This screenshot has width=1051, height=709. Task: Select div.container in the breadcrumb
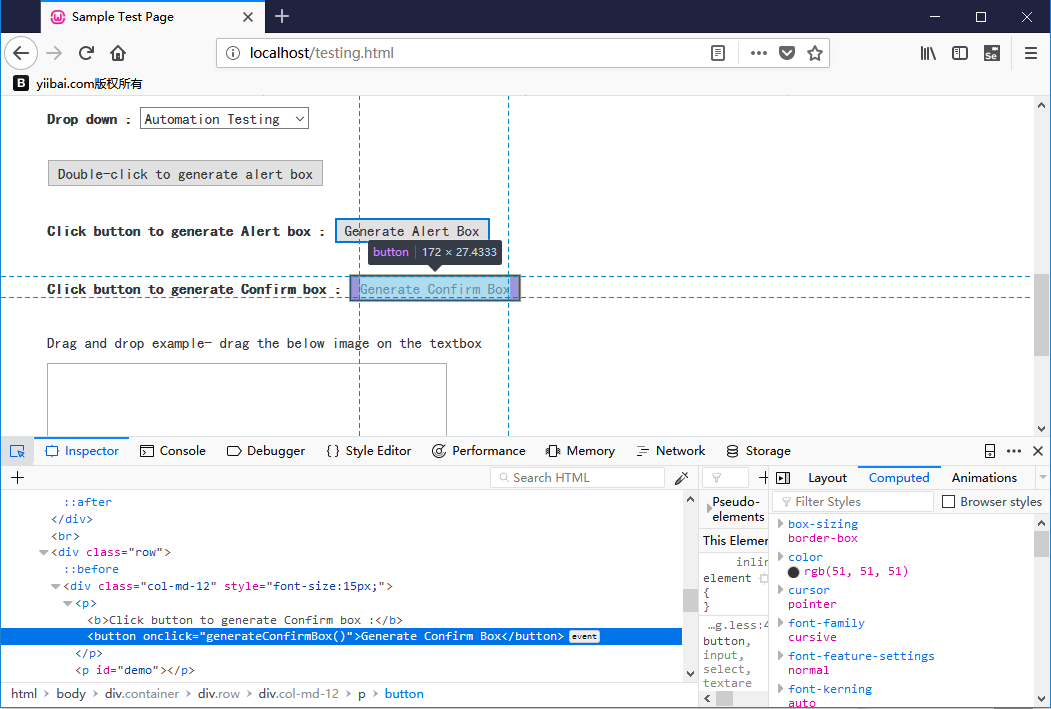[142, 694]
